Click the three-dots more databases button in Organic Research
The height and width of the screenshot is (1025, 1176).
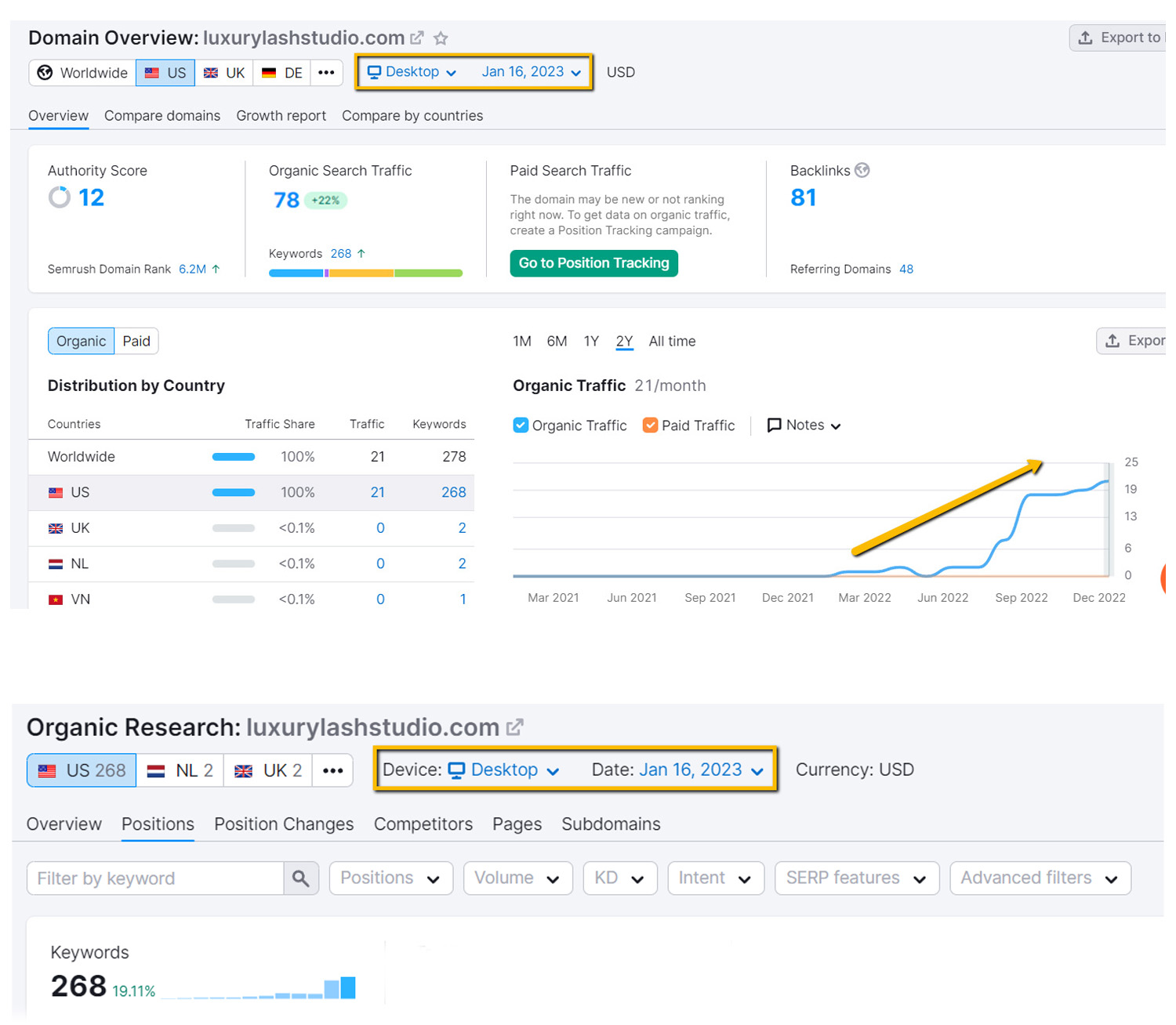tap(333, 770)
